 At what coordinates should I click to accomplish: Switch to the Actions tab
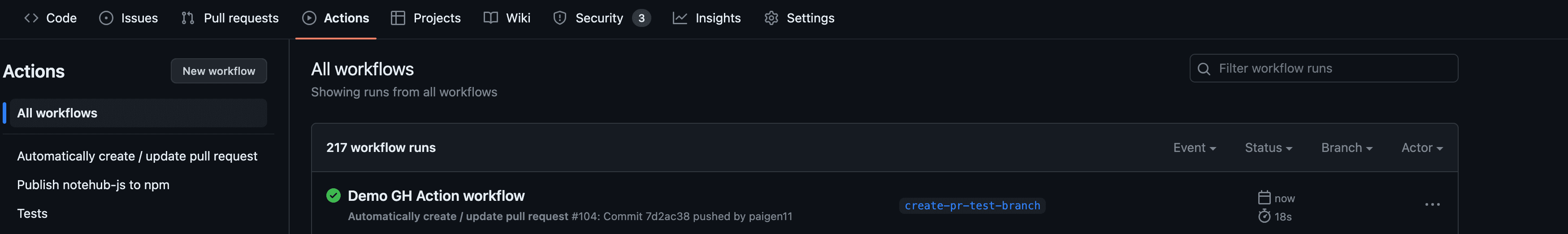click(336, 18)
